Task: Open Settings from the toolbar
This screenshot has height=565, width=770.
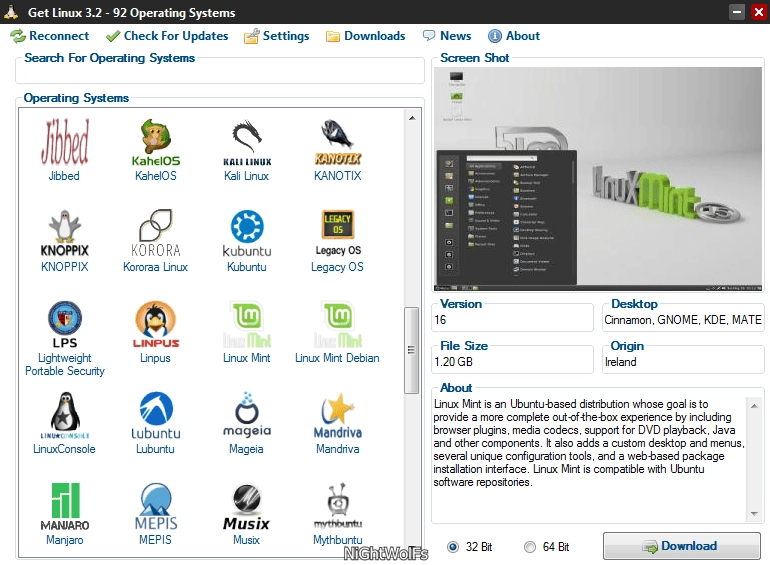Action: [x=276, y=36]
